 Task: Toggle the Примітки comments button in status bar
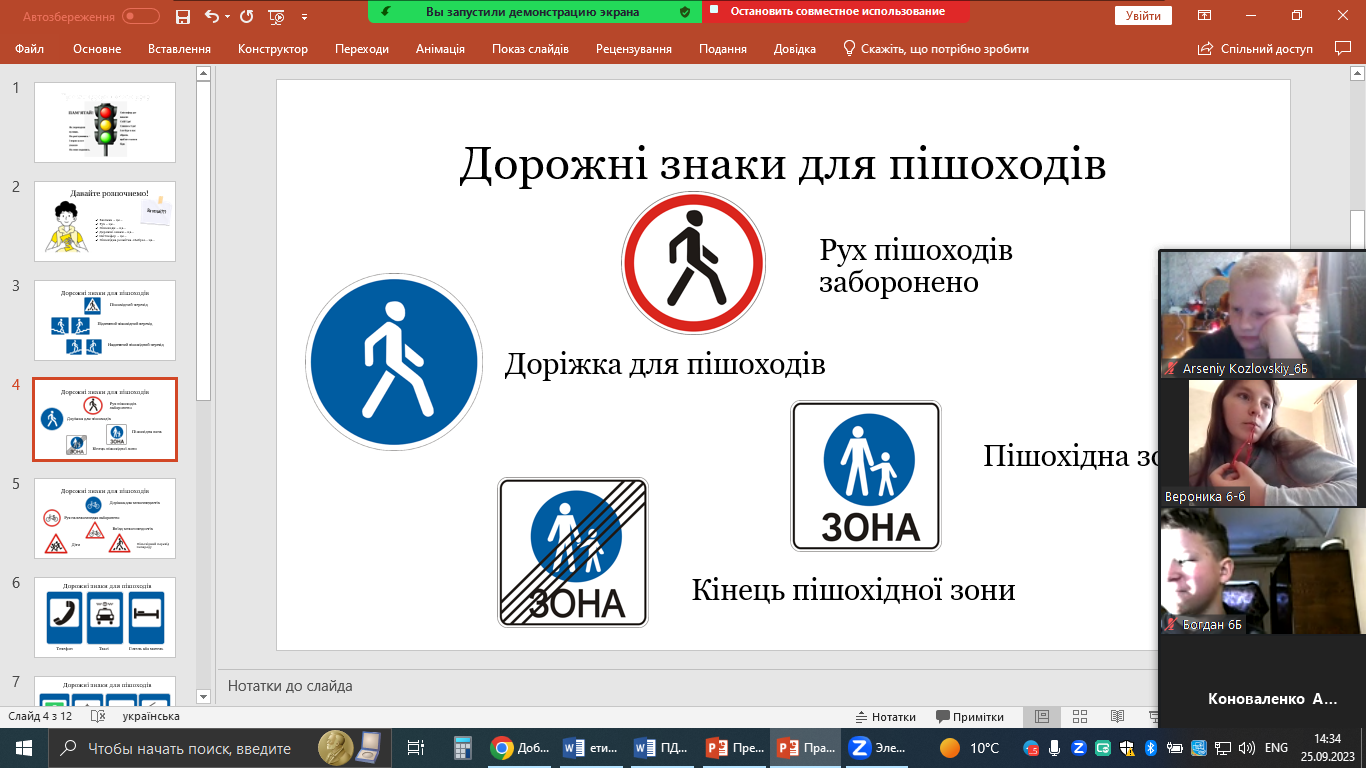[x=970, y=717]
